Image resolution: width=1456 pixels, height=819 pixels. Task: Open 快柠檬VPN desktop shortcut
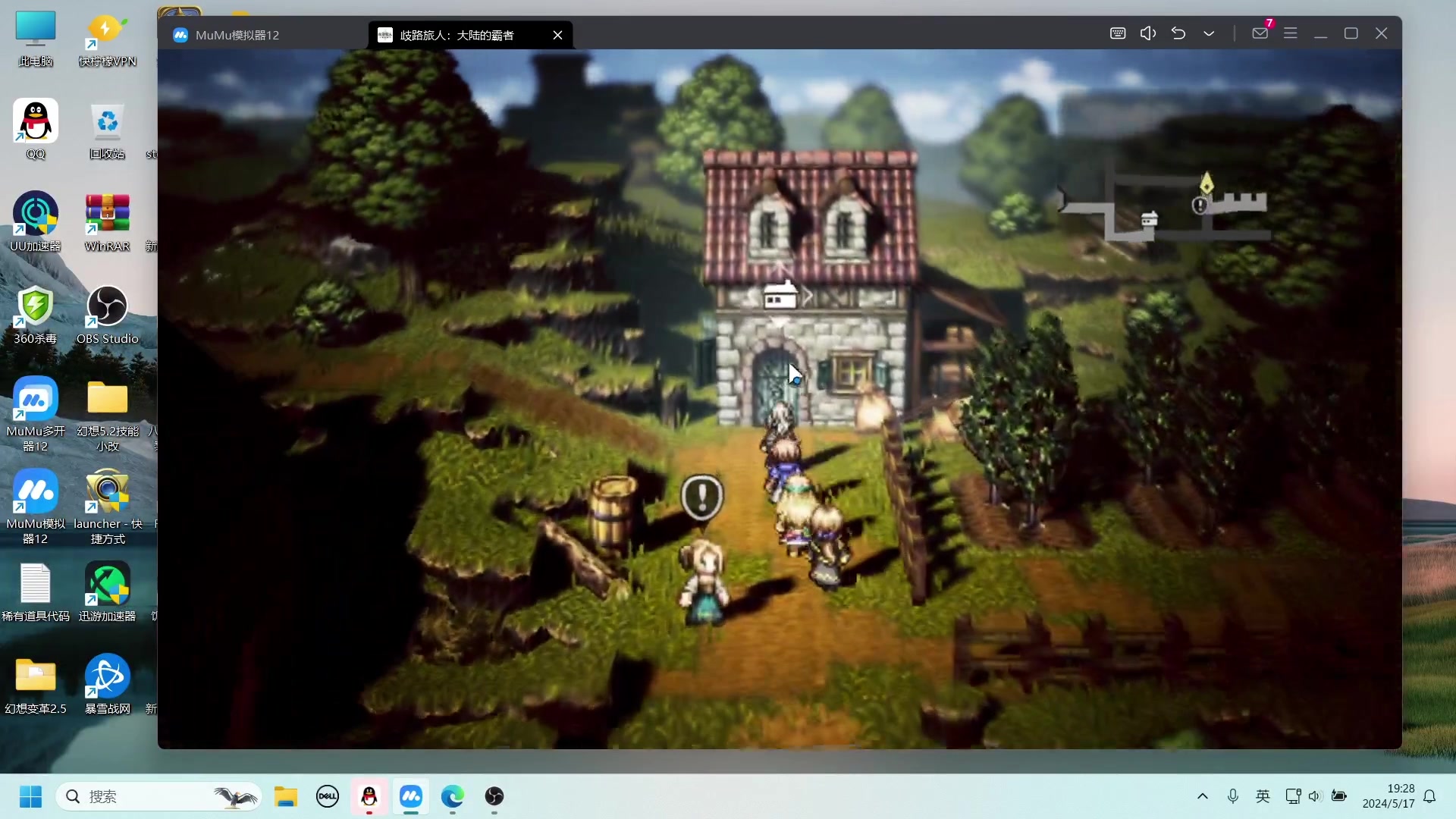pos(108,39)
